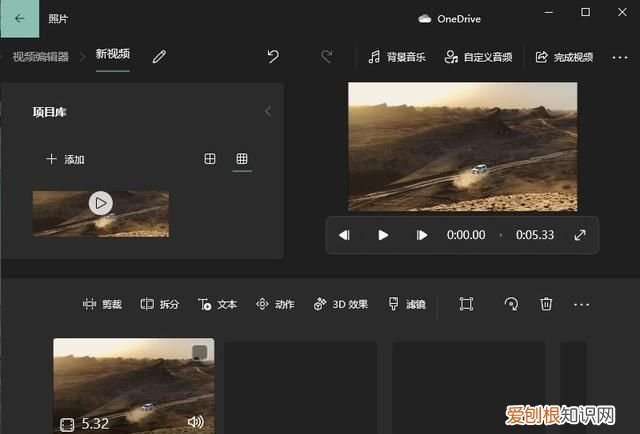Screen dimensions: 640x434
Task: Click the redo arrow icon
Action: pos(325,57)
